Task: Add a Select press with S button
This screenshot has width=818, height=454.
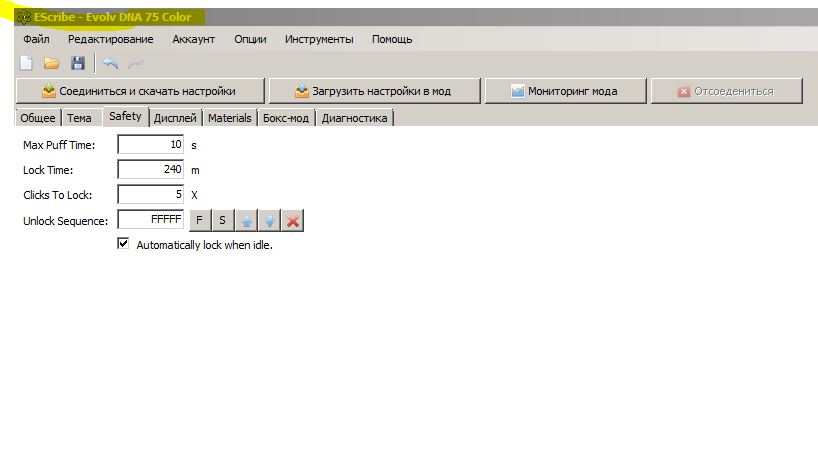Action: [223, 220]
